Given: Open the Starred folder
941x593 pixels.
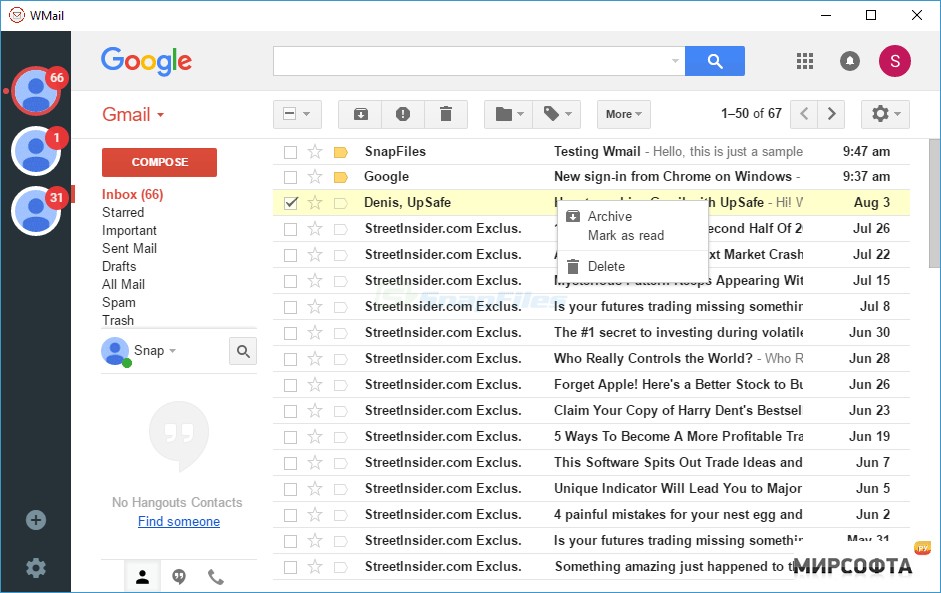Looking at the screenshot, I should [123, 212].
